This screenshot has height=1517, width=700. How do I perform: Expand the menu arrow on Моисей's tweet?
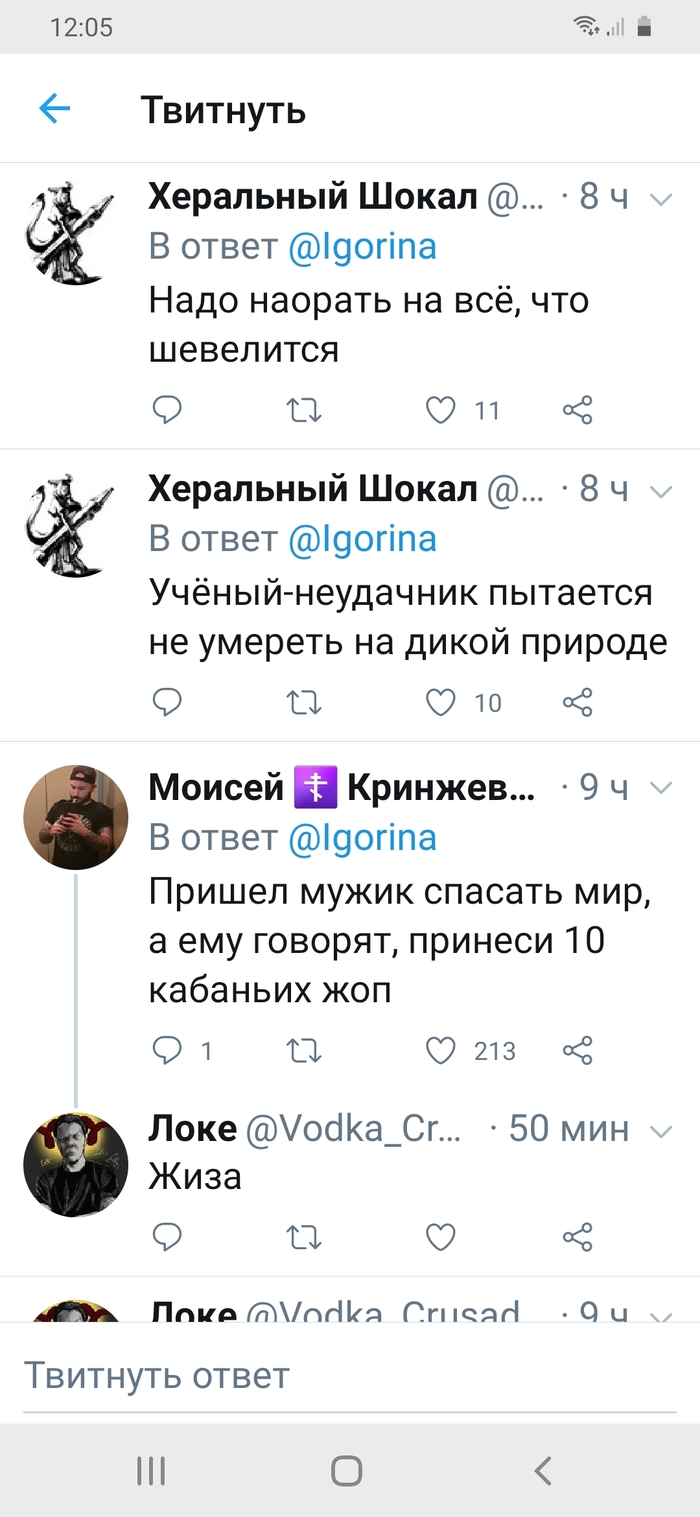pyautogui.click(x=661, y=789)
